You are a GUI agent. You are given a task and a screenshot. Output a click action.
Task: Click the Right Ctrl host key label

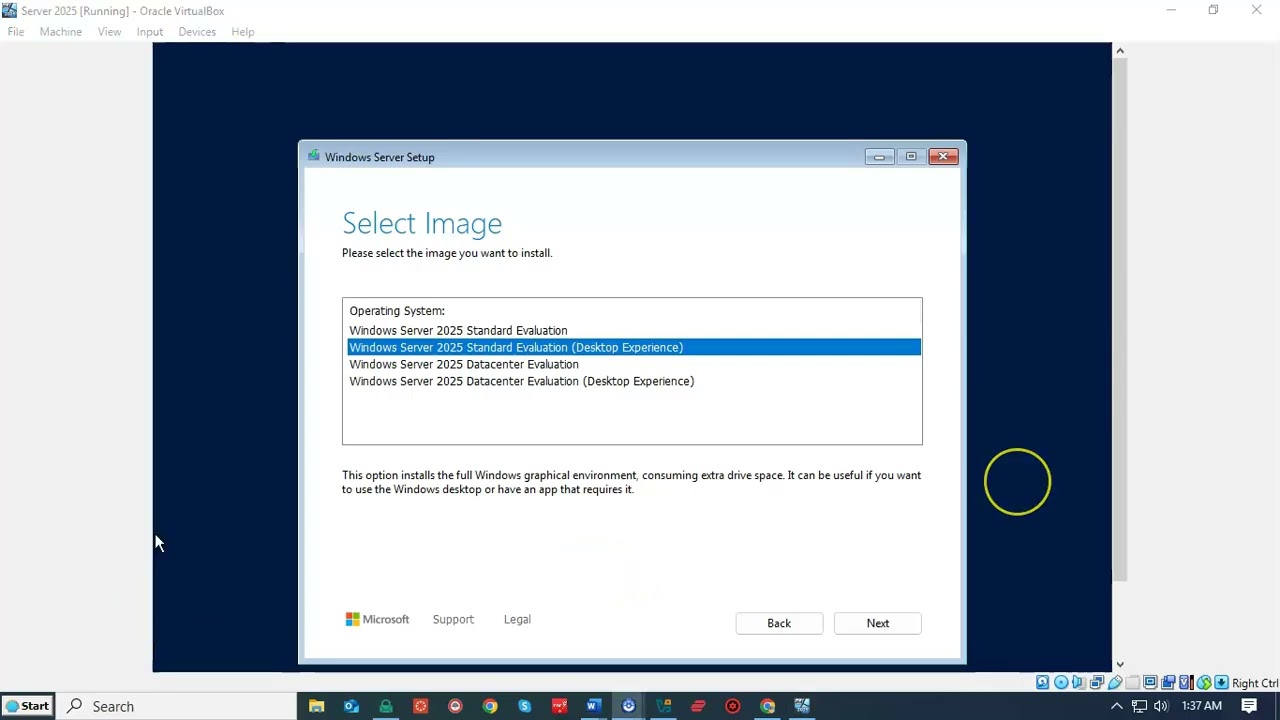pos(1256,683)
